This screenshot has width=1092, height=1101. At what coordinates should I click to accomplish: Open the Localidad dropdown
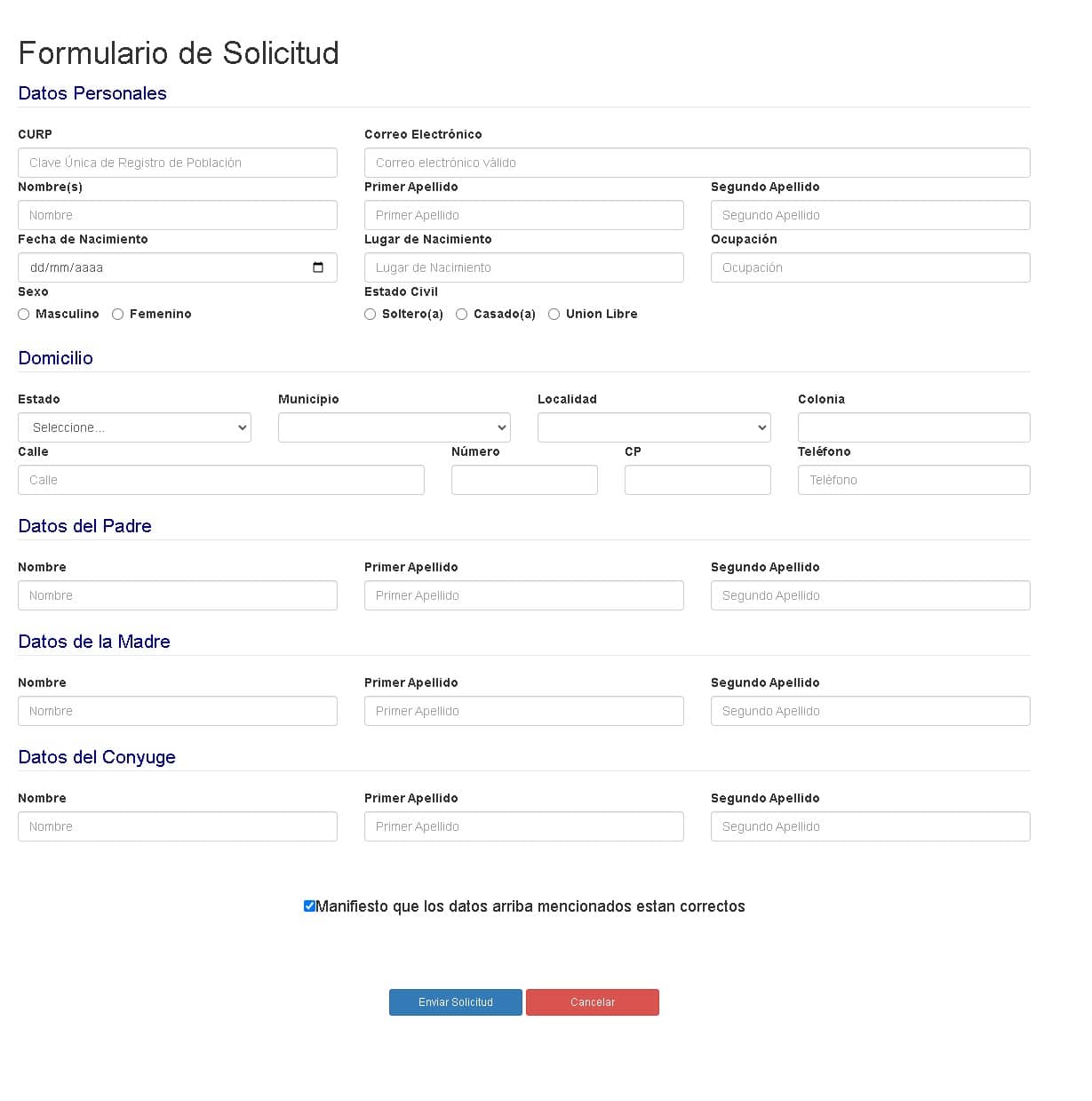pos(653,427)
